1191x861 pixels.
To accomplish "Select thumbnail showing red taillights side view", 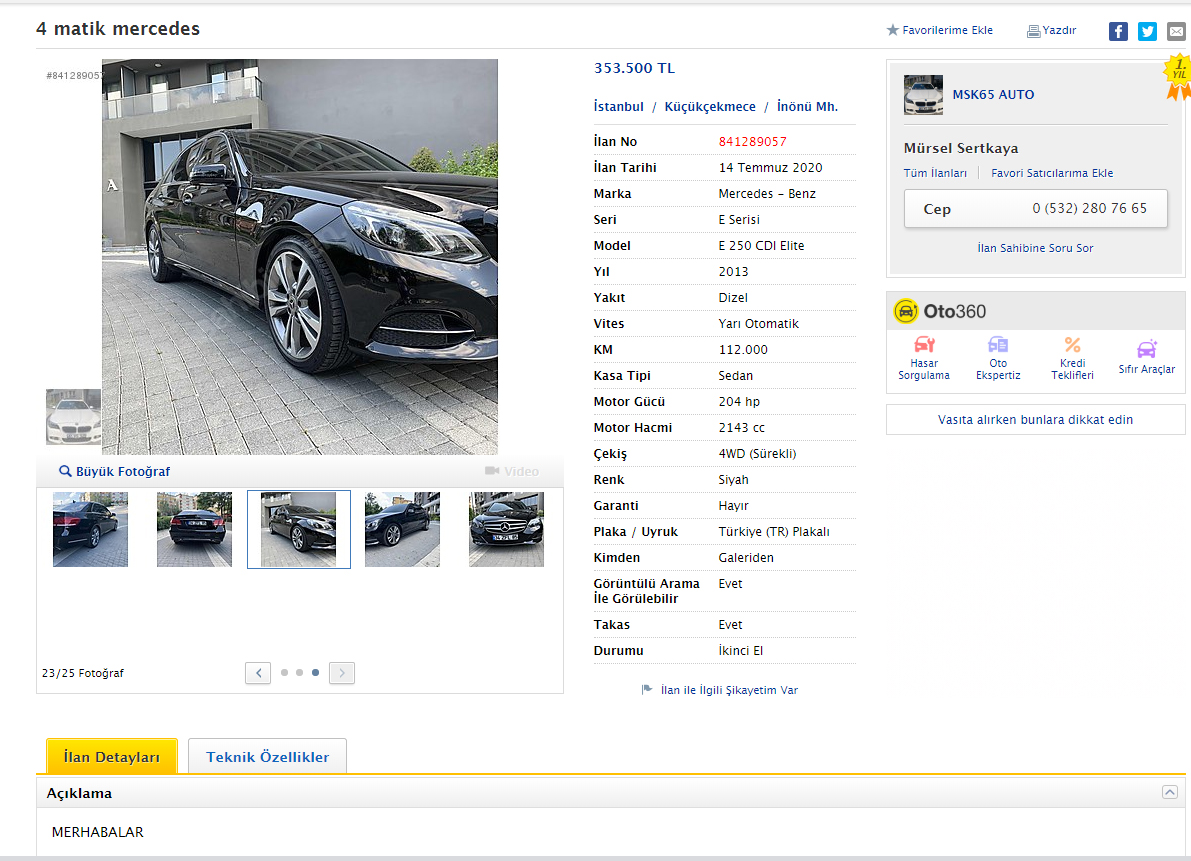I will (x=90, y=529).
